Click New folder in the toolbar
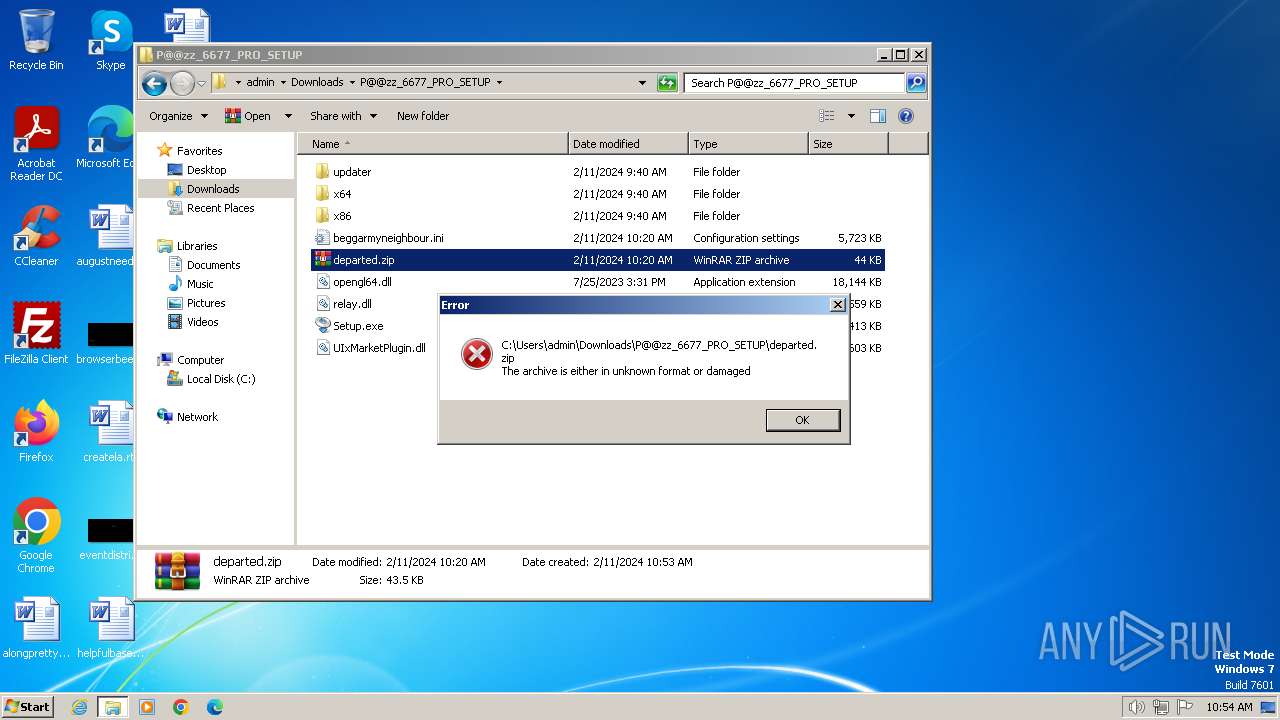This screenshot has width=1280, height=720. pyautogui.click(x=423, y=116)
